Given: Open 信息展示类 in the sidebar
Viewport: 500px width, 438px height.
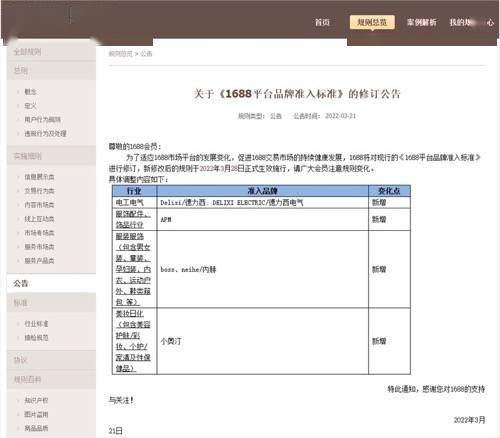Looking at the screenshot, I should [39, 177].
